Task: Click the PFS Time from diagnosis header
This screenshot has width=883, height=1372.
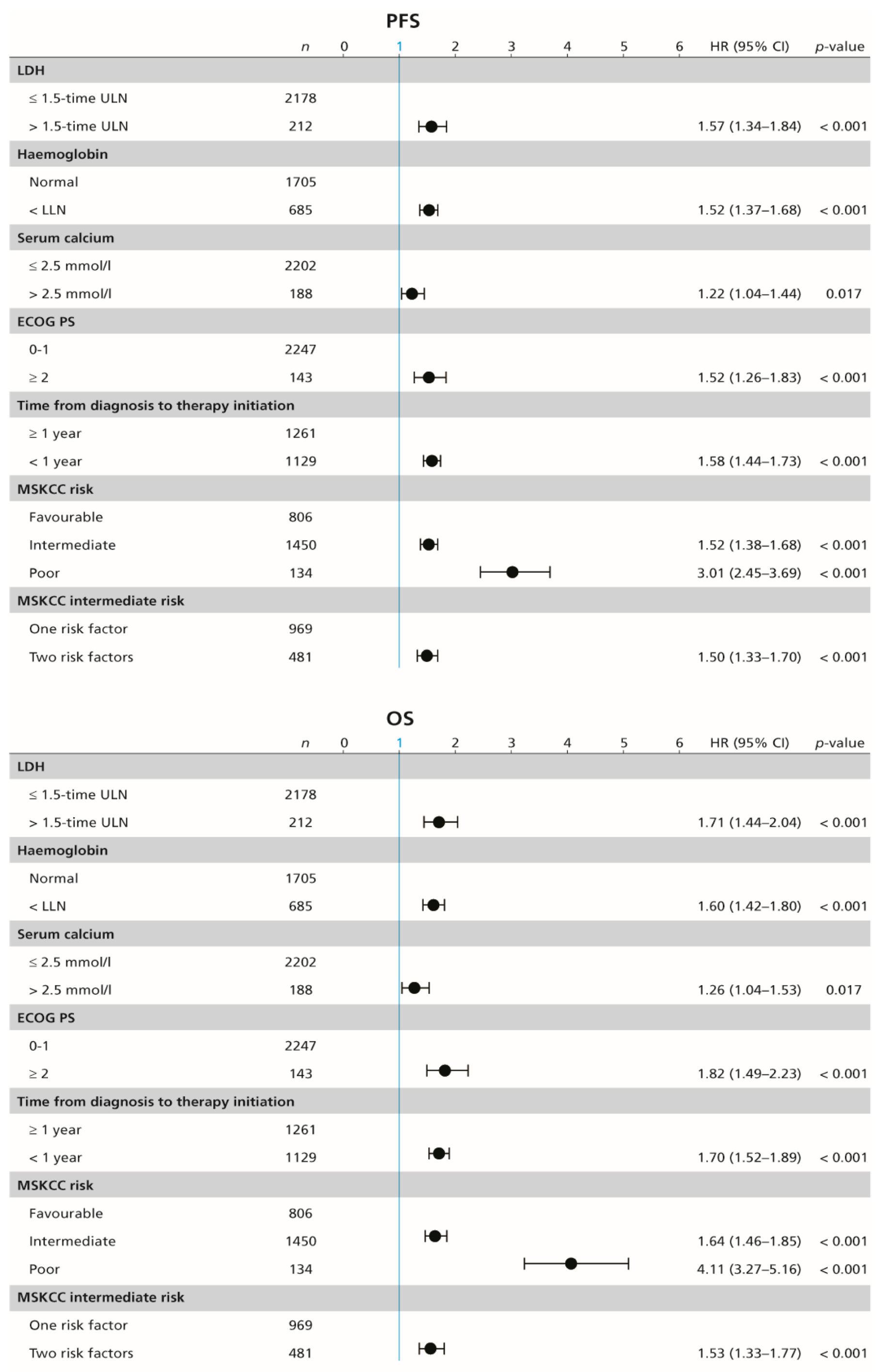Action: (155, 405)
